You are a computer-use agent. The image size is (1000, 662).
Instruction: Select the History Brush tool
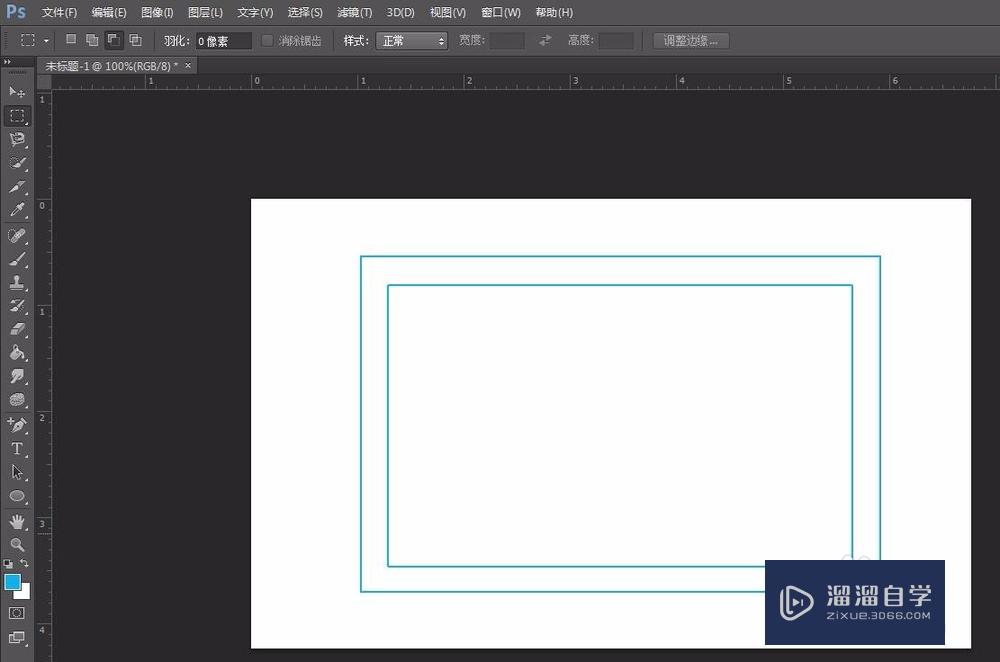click(x=17, y=306)
